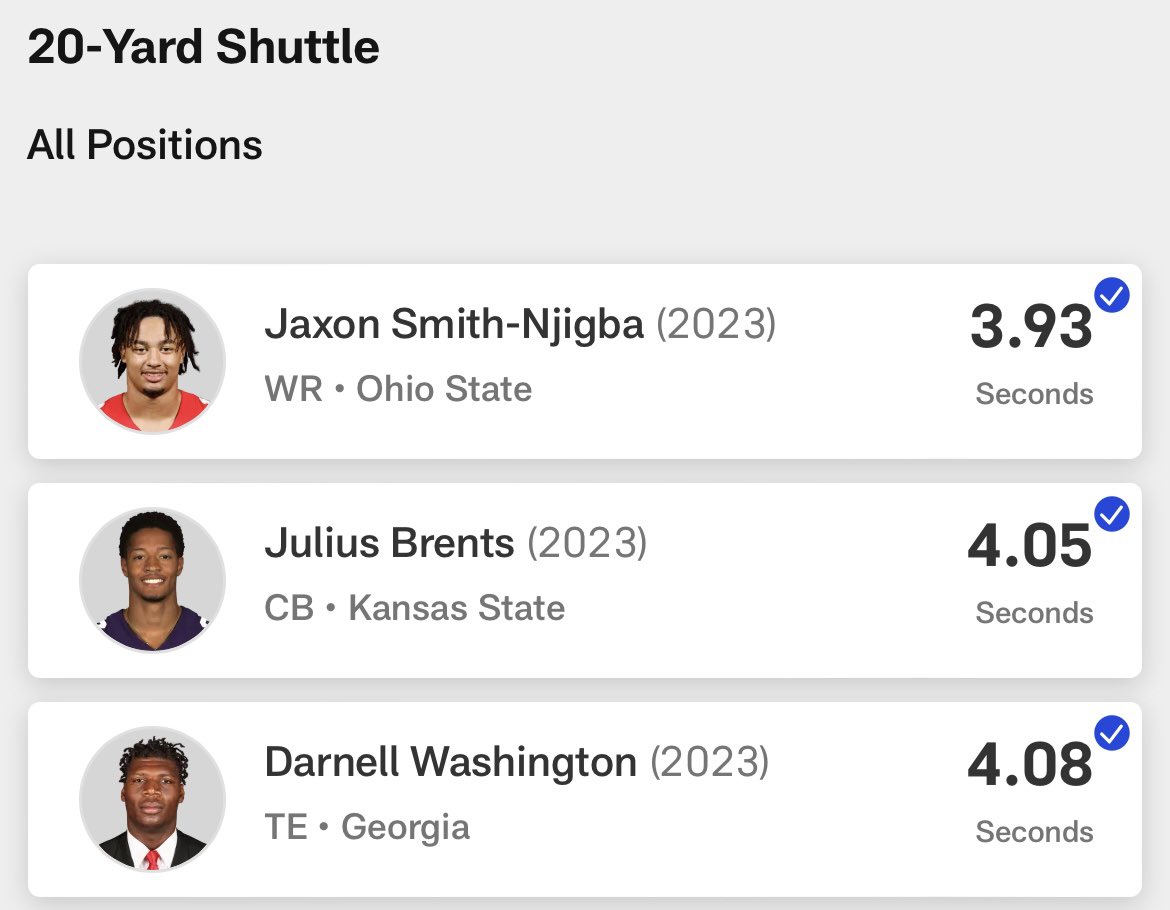Click the blue verified checkmark beside 4.05
This screenshot has width=1170, height=910.
click(1112, 514)
